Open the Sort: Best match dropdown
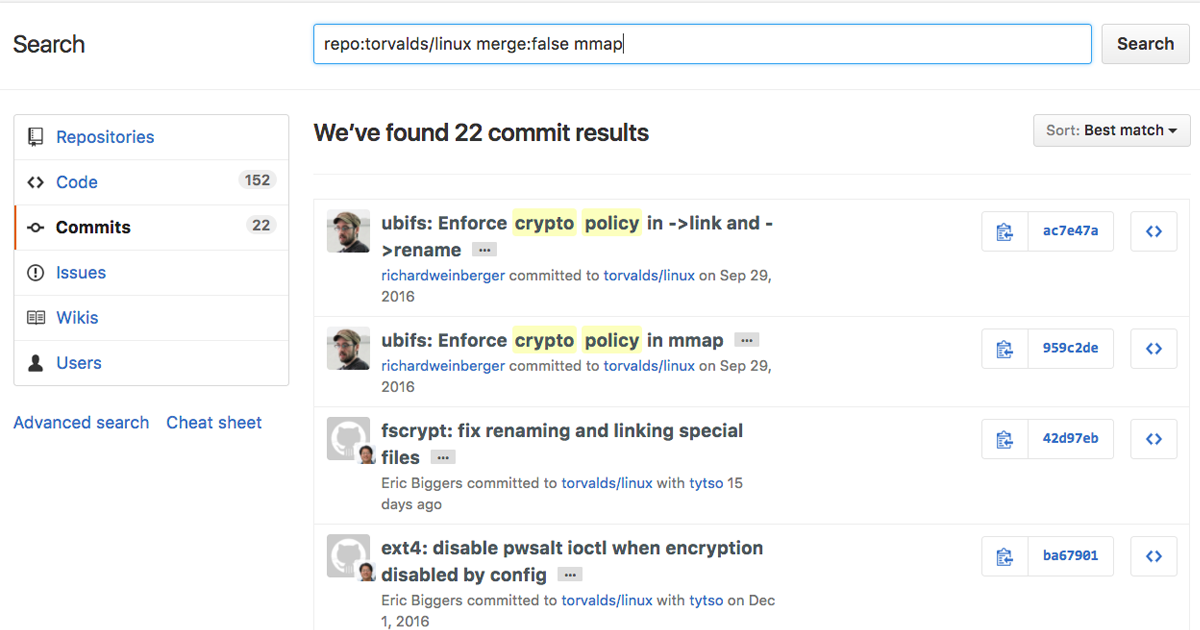 (x=1111, y=130)
